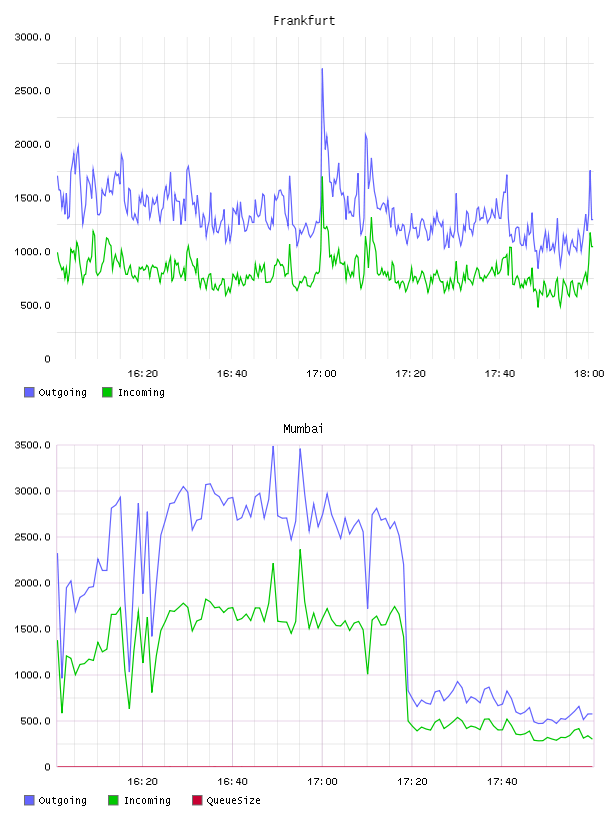This screenshot has height=816, width=608.
Task: Click the 17:40 time label on Frankfurt chart
Action: point(500,373)
